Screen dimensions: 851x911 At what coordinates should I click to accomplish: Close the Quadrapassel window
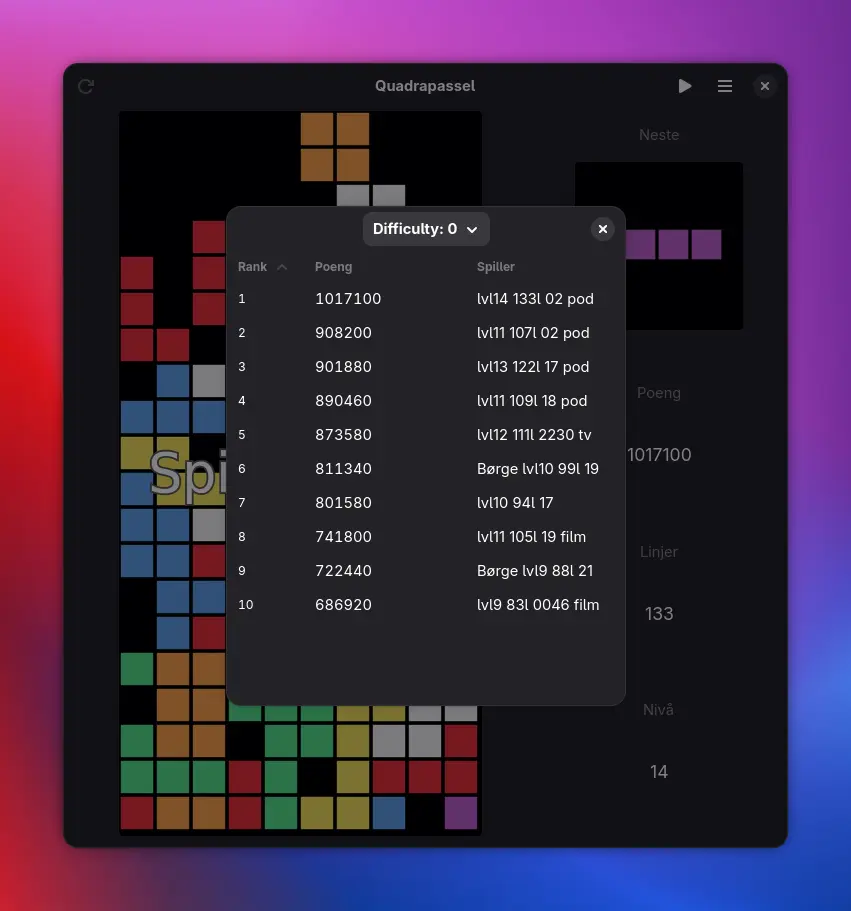[765, 87]
